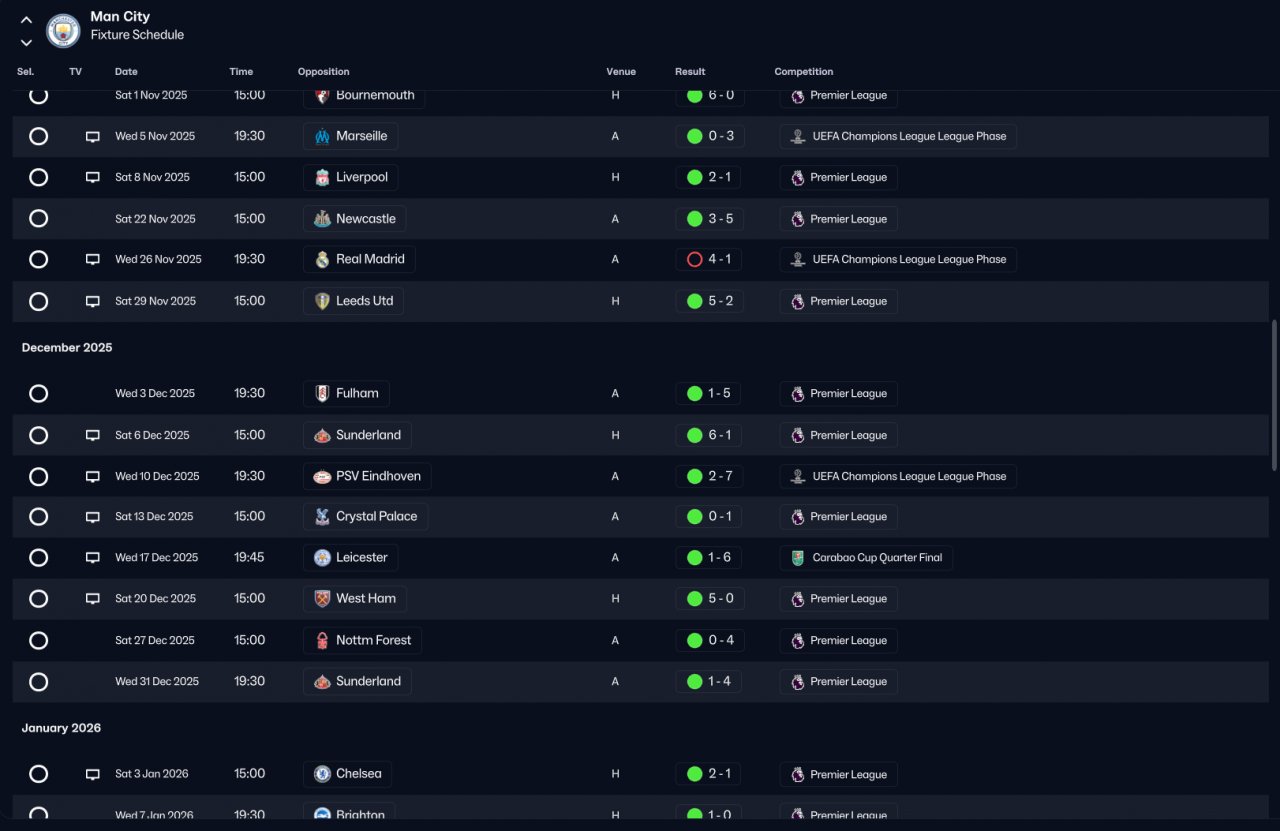Click the TV icon on West Ham row
Image resolution: width=1280 pixels, height=831 pixels.
click(93, 599)
